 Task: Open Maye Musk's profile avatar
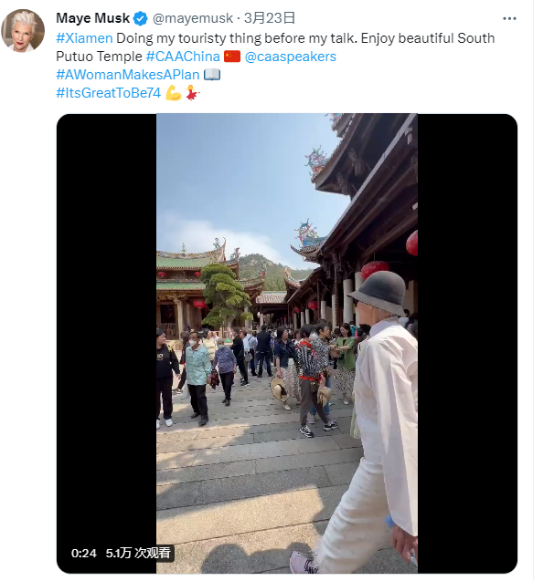23,30
